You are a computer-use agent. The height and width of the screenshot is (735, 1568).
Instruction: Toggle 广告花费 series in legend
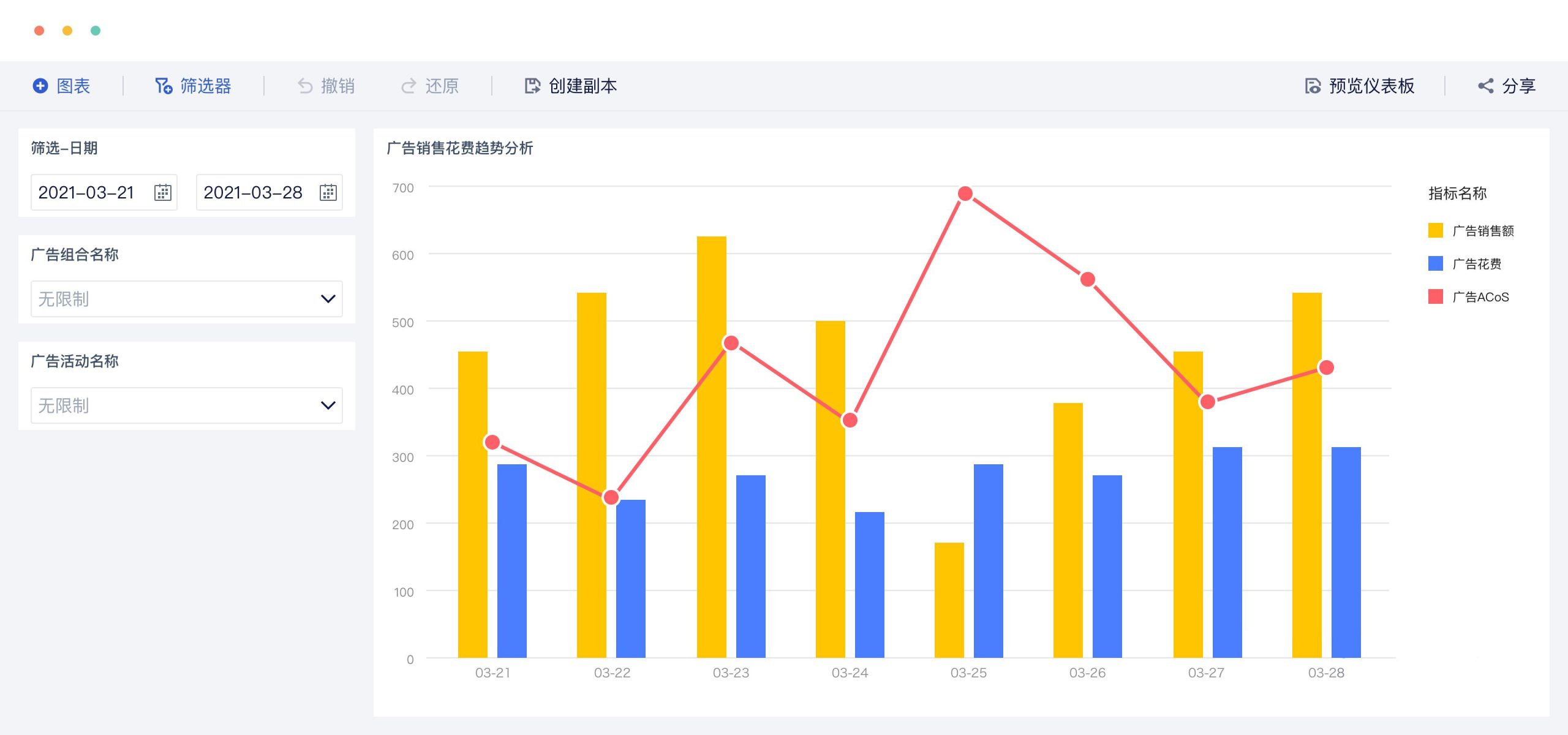(x=1476, y=264)
